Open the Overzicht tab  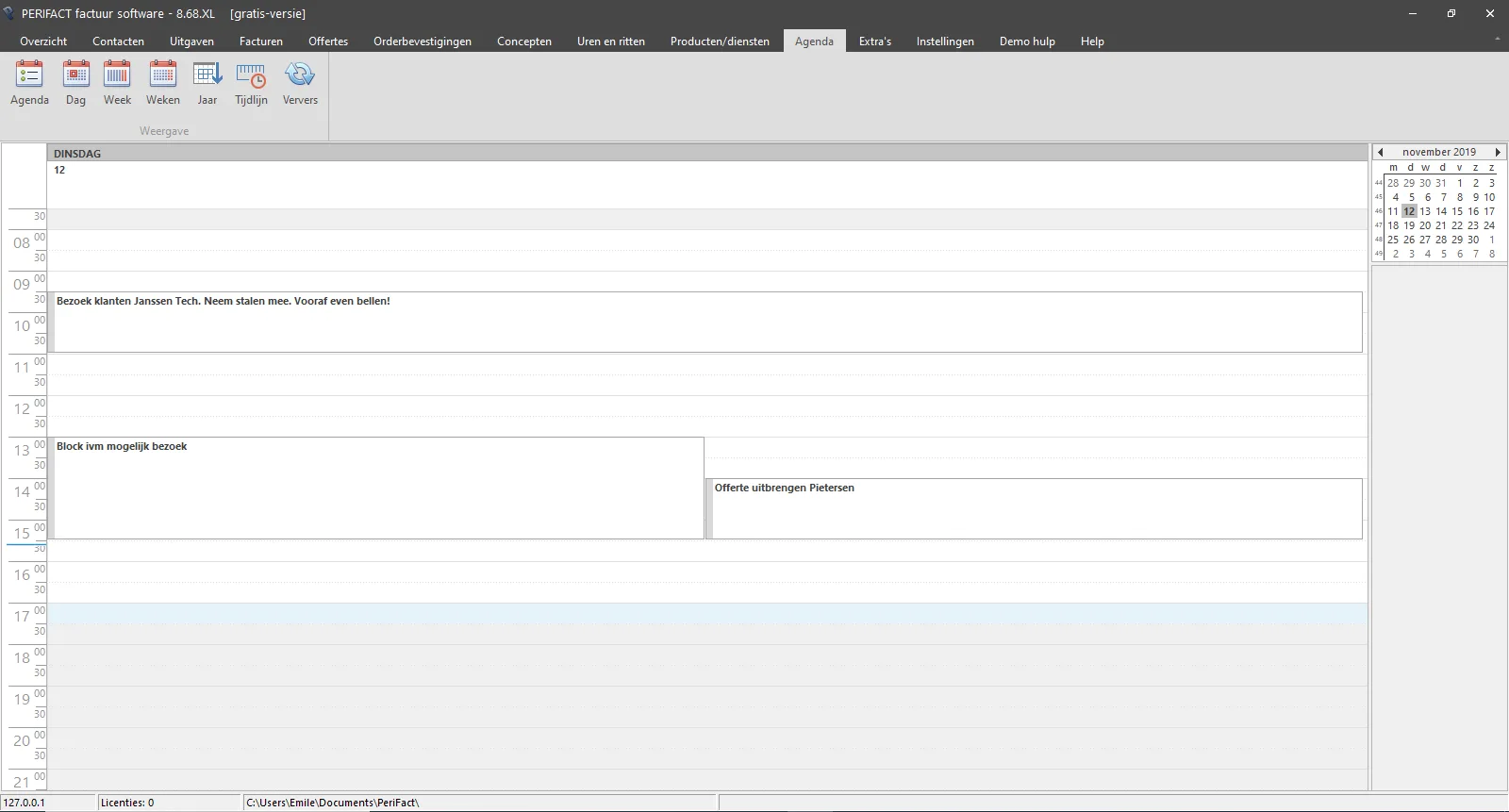[43, 41]
